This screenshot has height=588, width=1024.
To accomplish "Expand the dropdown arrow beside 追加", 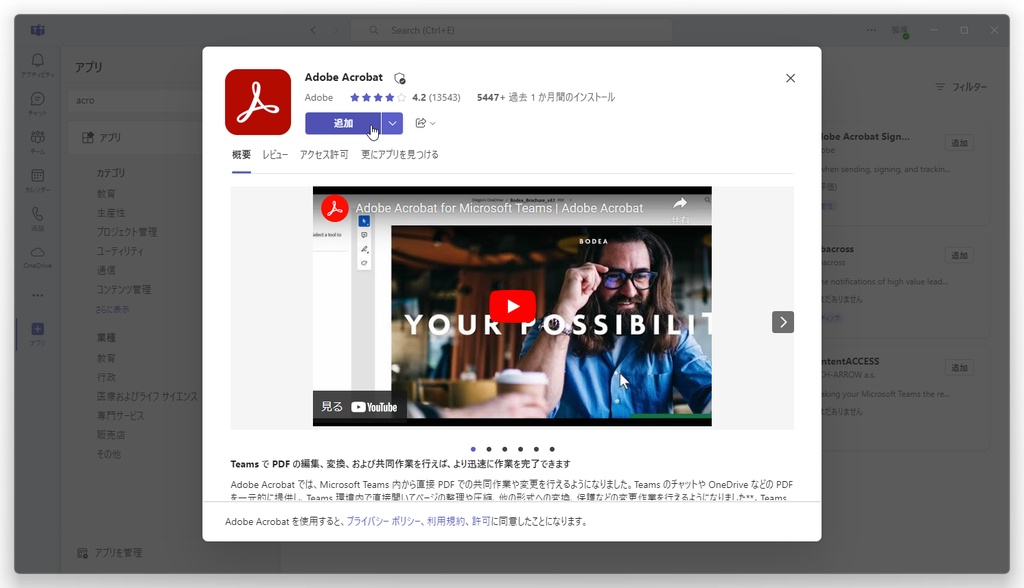I will pyautogui.click(x=392, y=123).
